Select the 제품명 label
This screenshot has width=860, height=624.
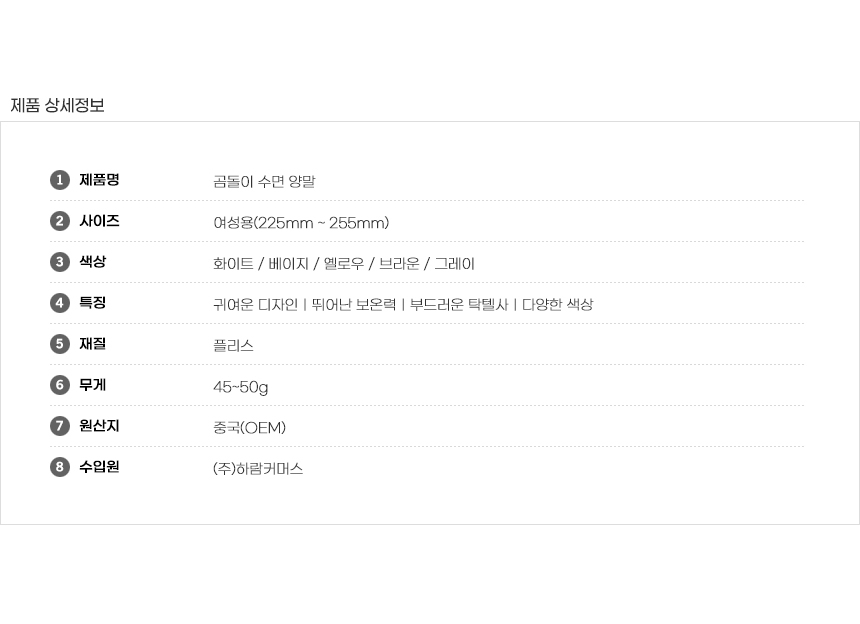pyautogui.click(x=99, y=180)
